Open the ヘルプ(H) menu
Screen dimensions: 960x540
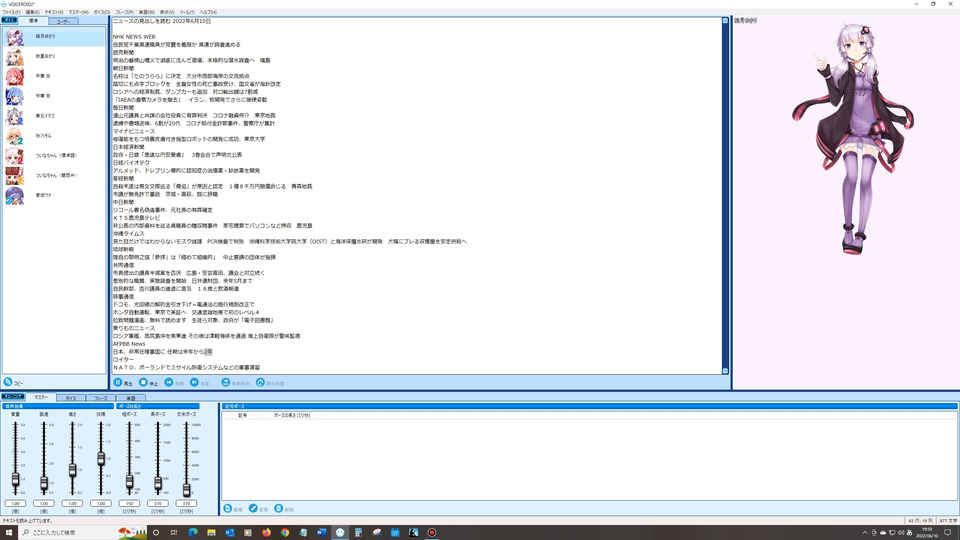[208, 12]
